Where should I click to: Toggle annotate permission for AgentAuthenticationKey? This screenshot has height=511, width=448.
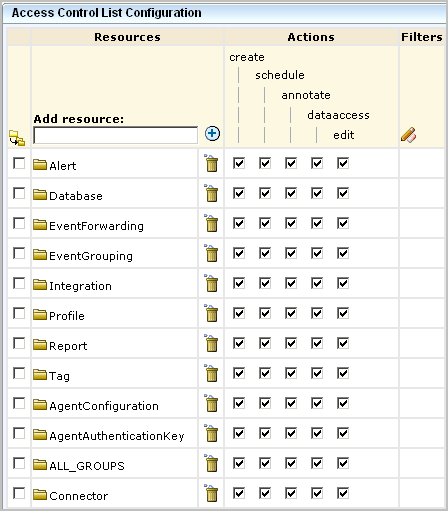click(x=291, y=433)
